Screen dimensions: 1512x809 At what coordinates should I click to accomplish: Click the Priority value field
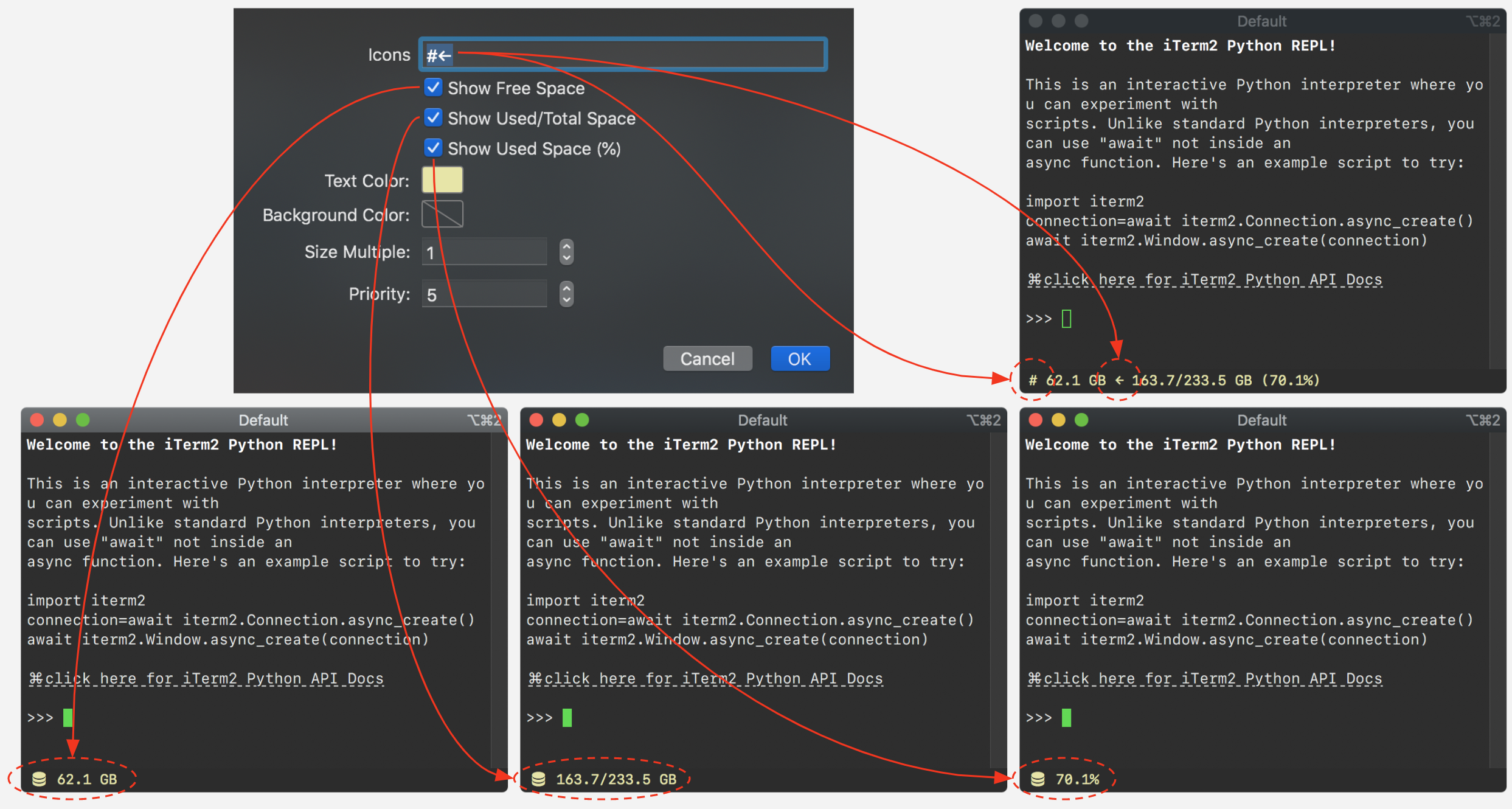[x=484, y=294]
